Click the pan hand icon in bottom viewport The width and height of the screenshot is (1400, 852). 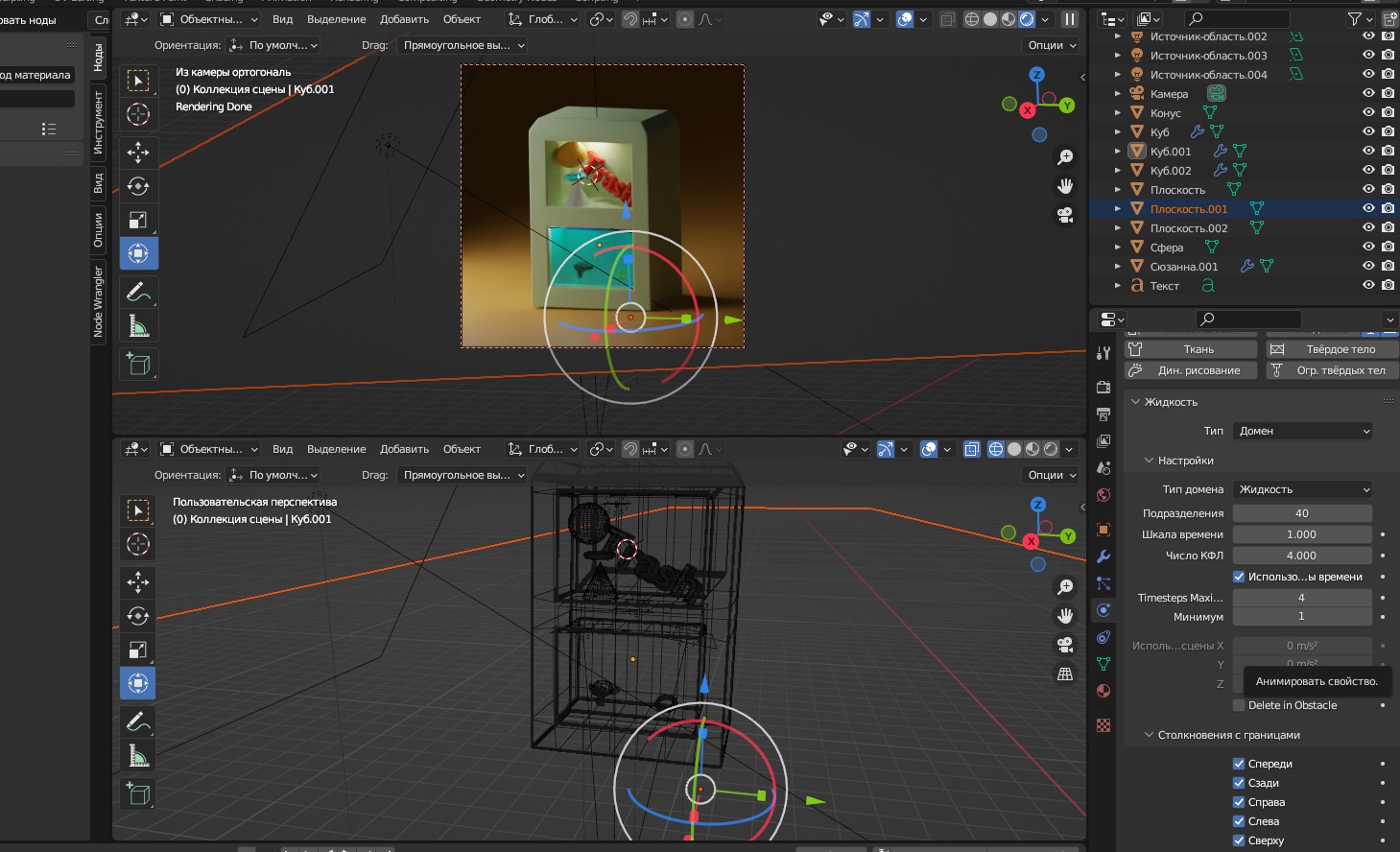[1065, 616]
